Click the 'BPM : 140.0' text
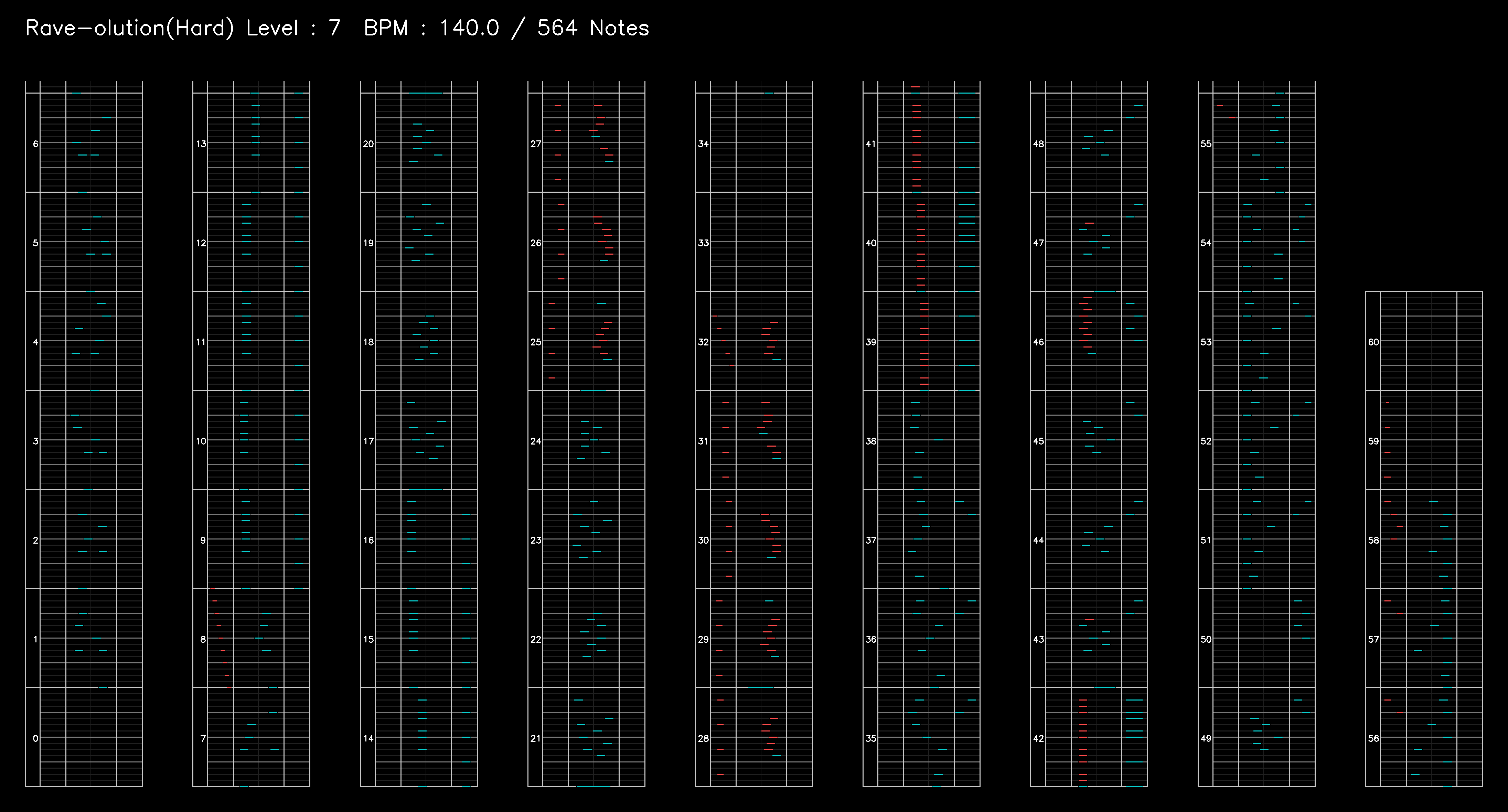 pyautogui.click(x=431, y=28)
